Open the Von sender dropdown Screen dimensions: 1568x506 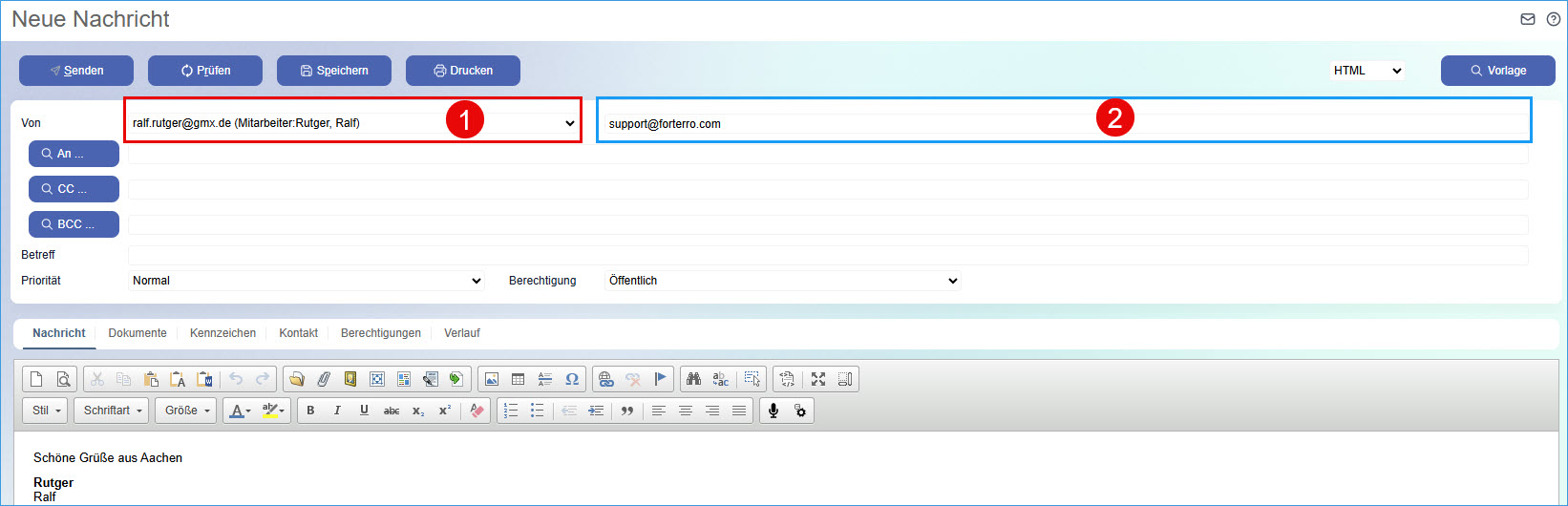(x=353, y=123)
